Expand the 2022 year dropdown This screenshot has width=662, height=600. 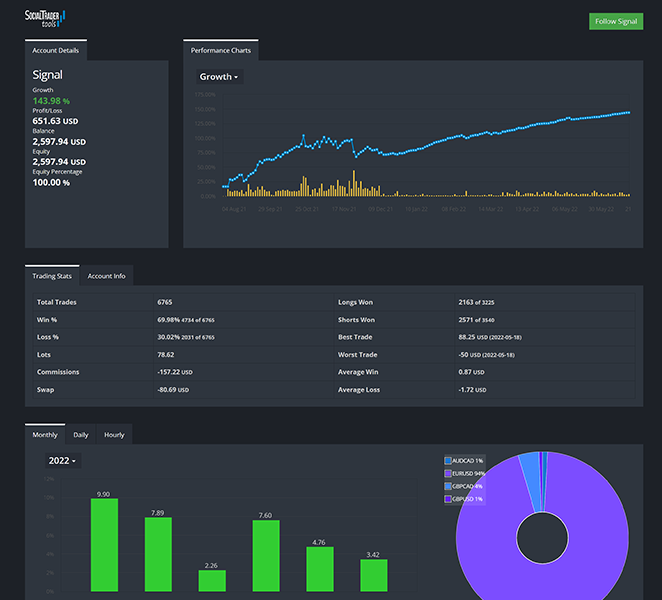[62, 461]
